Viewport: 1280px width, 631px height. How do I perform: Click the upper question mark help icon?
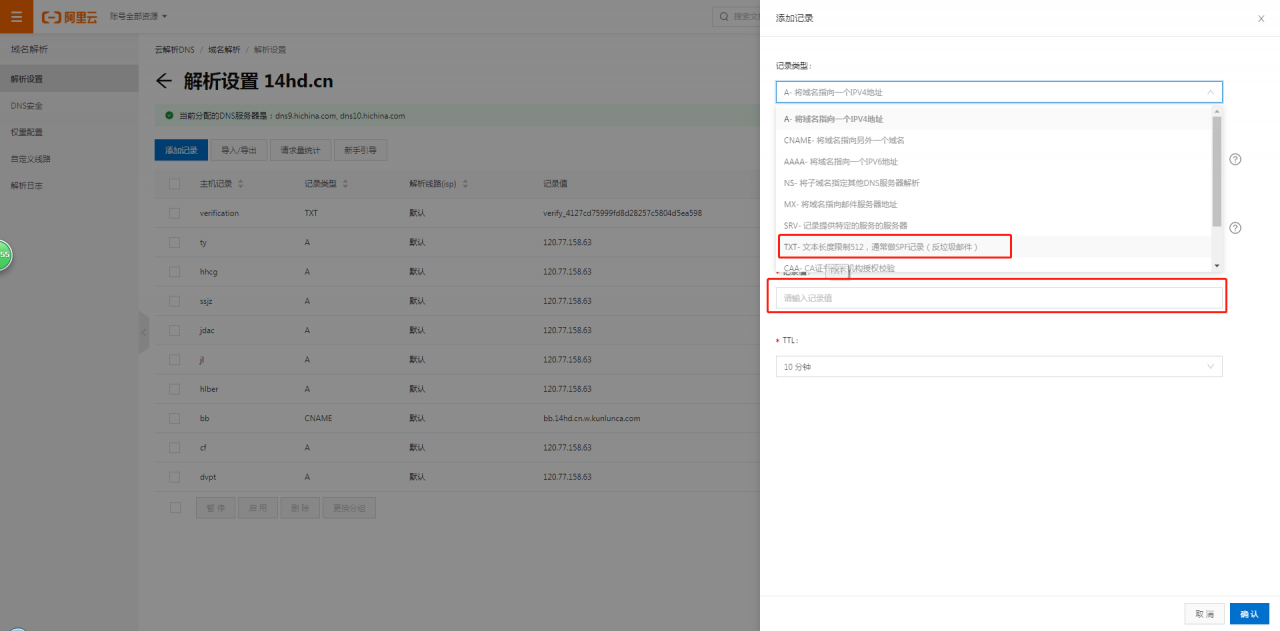point(1235,160)
